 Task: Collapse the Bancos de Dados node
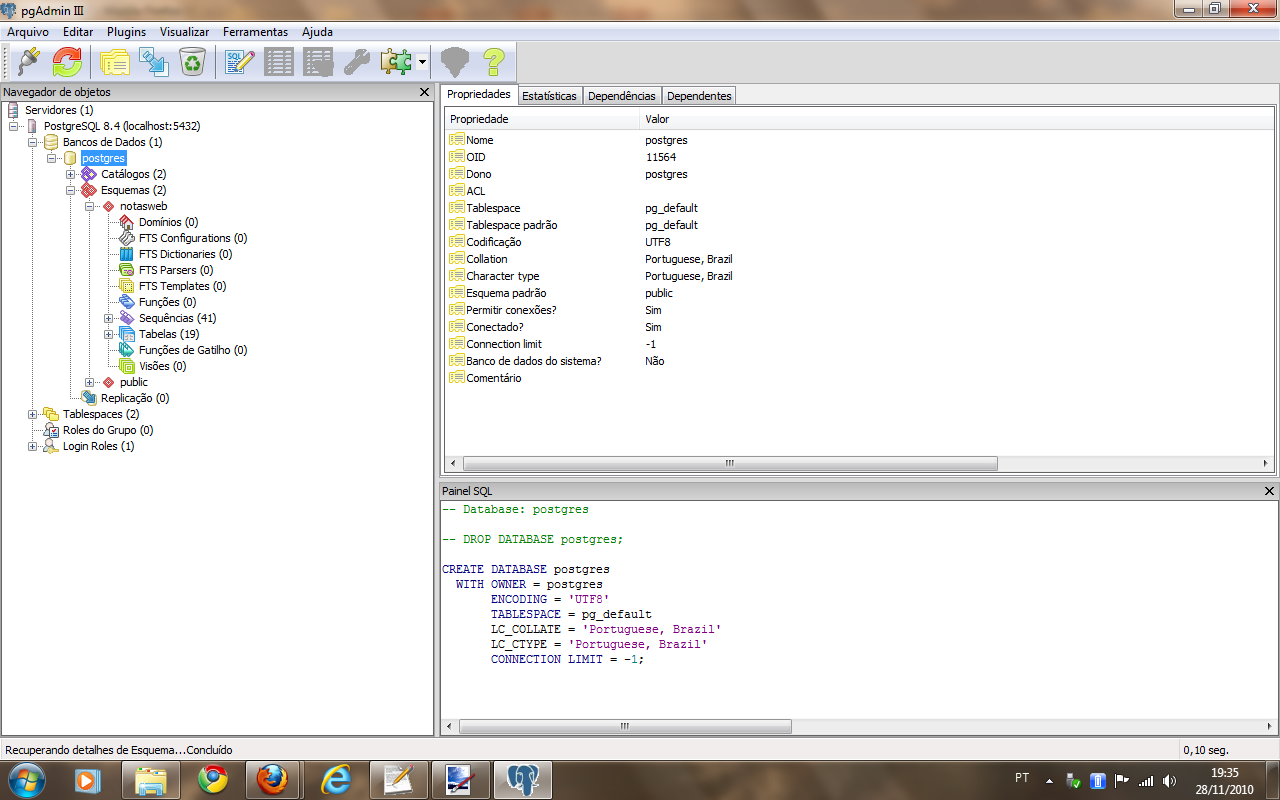pyautogui.click(x=33, y=142)
